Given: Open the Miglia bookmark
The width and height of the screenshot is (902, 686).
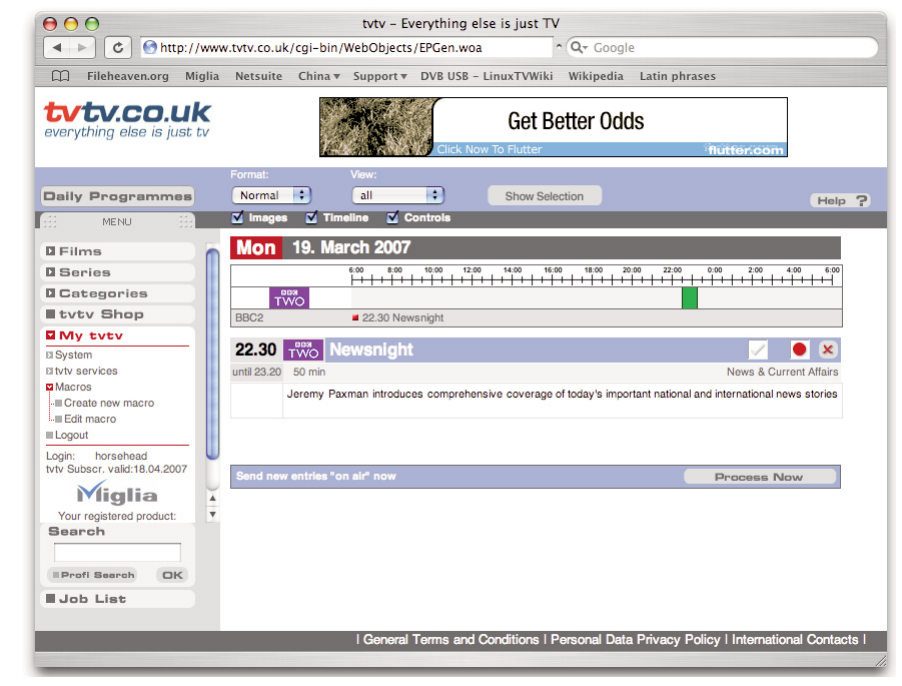Looking at the screenshot, I should [202, 76].
